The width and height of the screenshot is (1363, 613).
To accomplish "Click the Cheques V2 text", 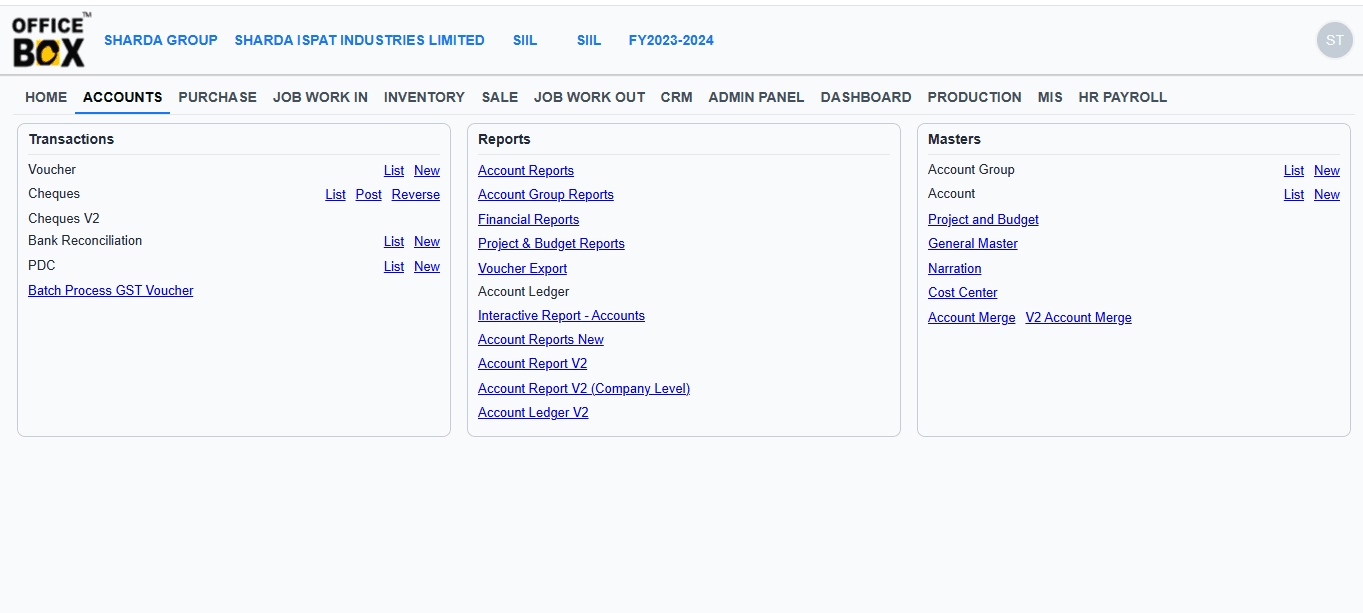I will [x=64, y=219].
